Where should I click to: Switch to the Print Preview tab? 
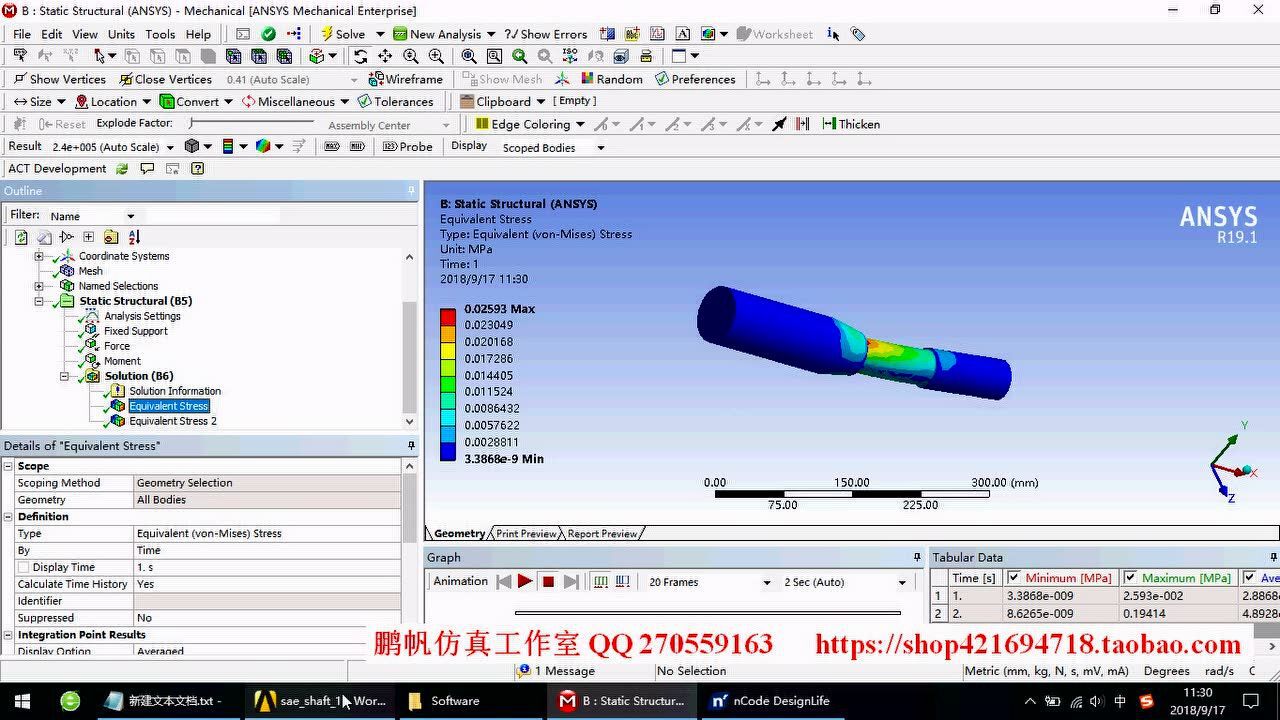click(524, 533)
